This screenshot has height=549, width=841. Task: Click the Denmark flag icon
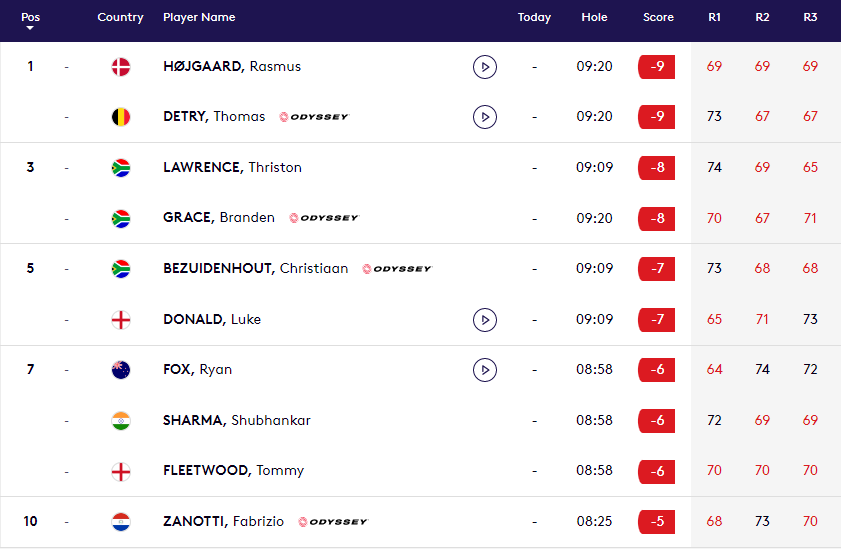click(x=121, y=67)
